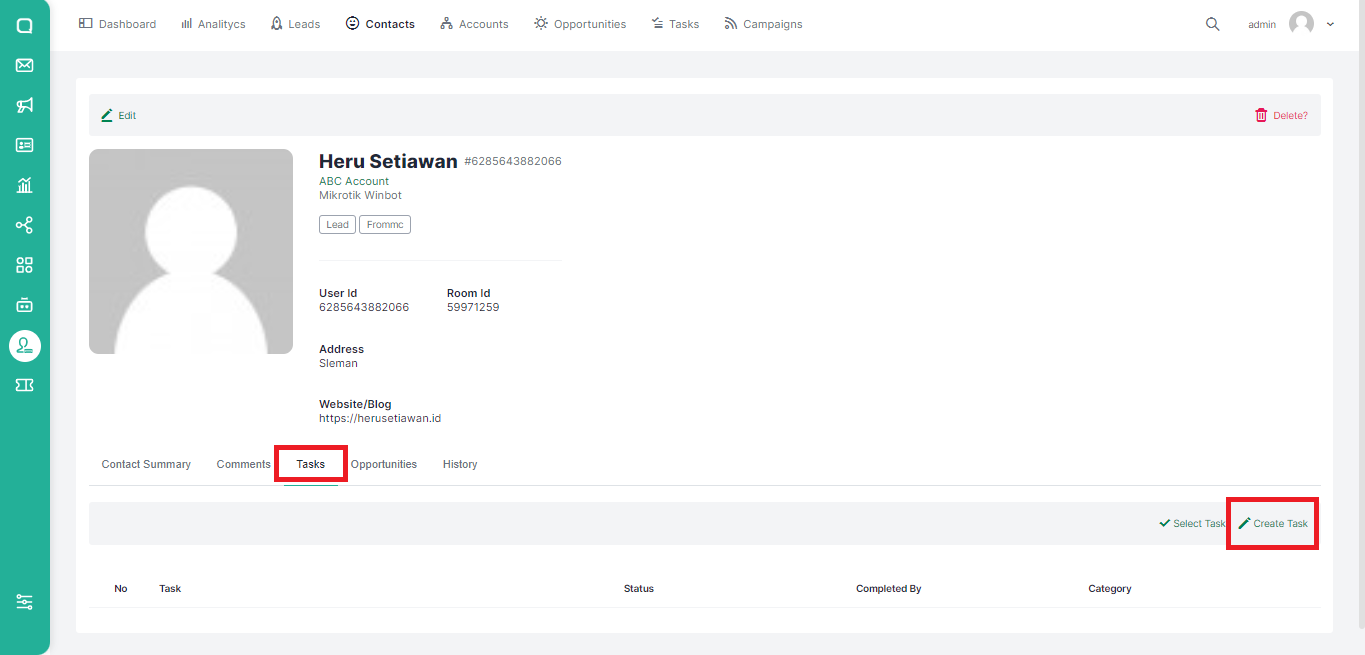The image size is (1365, 655).
Task: Open the robot bot icon in the sidebar
Action: coord(25,305)
